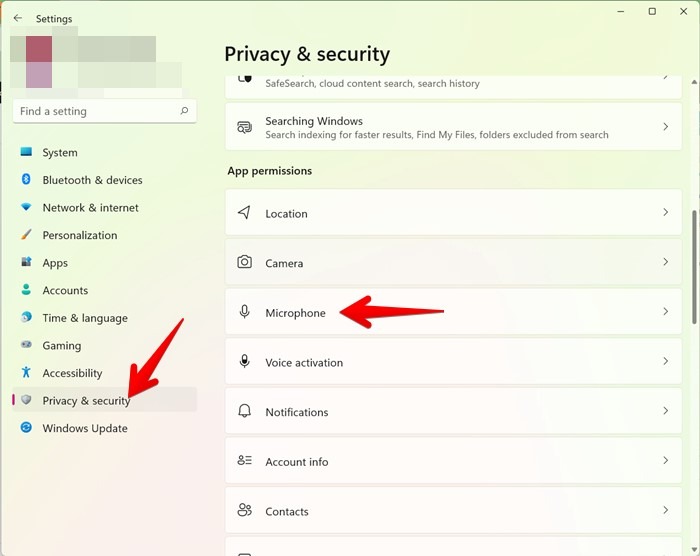This screenshot has width=700, height=556.
Task: Click the search magnifier icon
Action: pyautogui.click(x=184, y=112)
